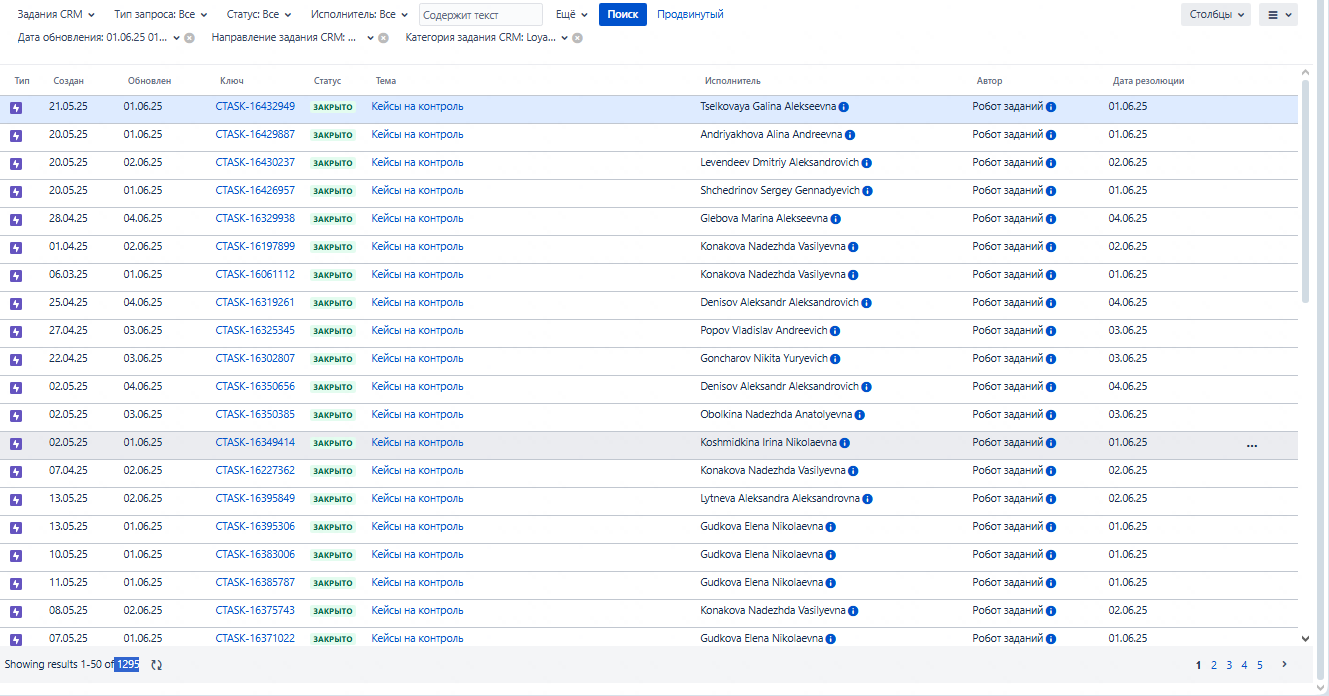Screen dimensions: 1329x696
Task: Click issue type icon for CTASK-16432949
Action: coord(16,108)
